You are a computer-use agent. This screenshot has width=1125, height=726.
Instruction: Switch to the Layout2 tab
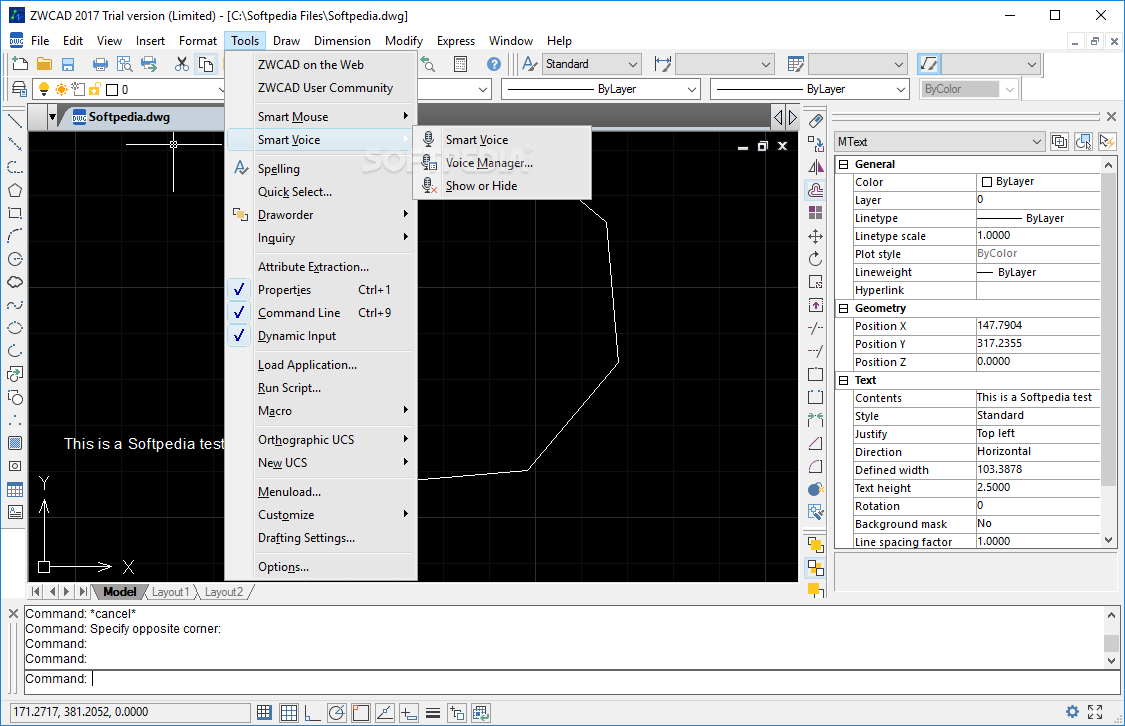(x=224, y=592)
